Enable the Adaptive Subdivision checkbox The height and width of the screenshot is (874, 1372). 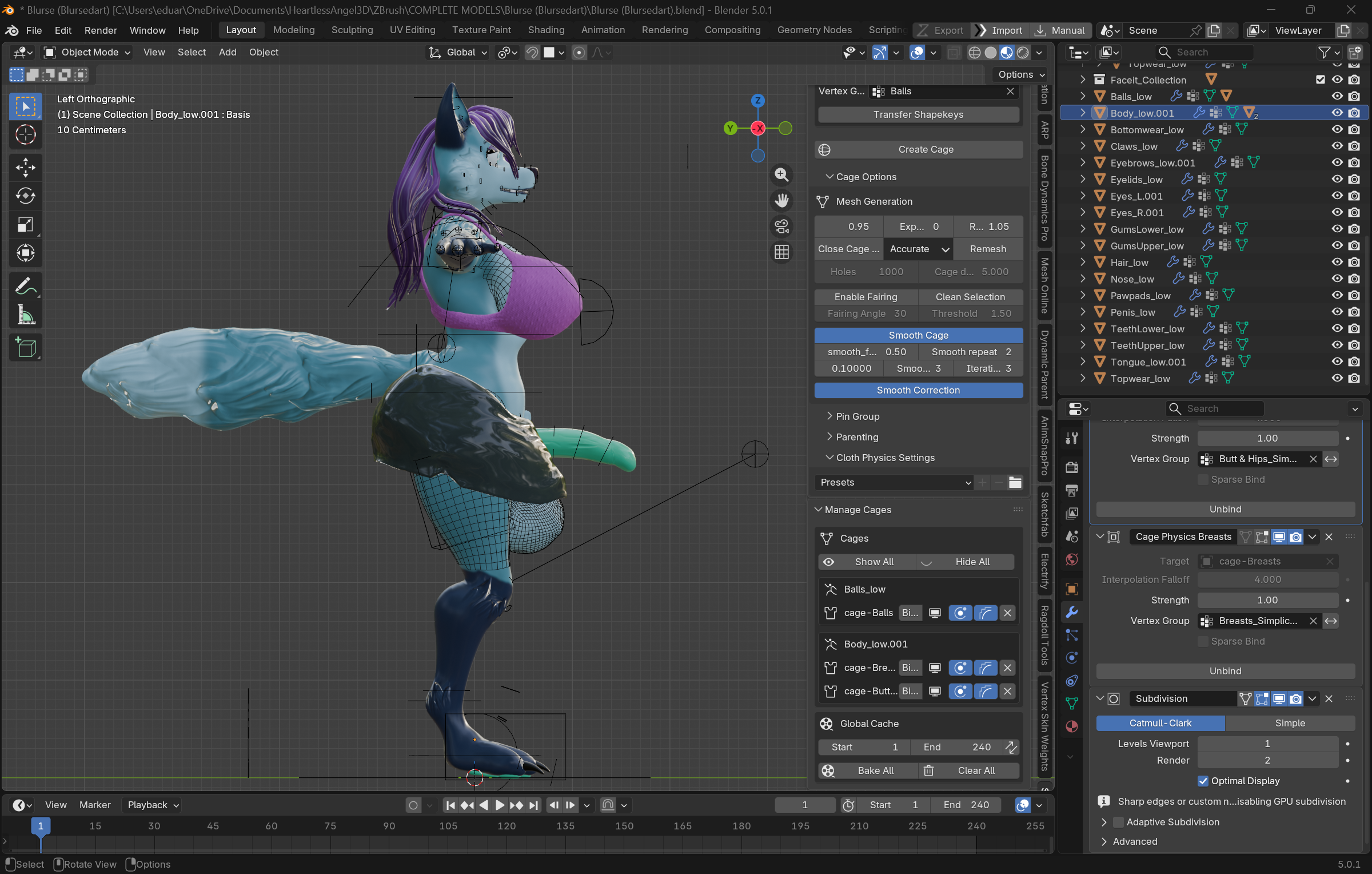click(x=1119, y=823)
